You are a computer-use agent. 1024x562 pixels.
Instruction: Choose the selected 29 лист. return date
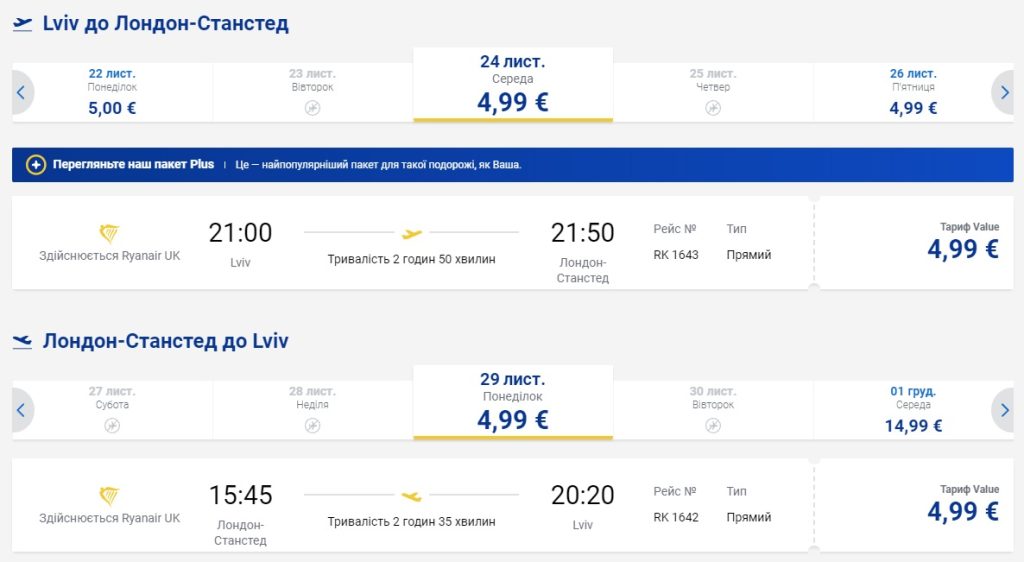[x=512, y=405]
